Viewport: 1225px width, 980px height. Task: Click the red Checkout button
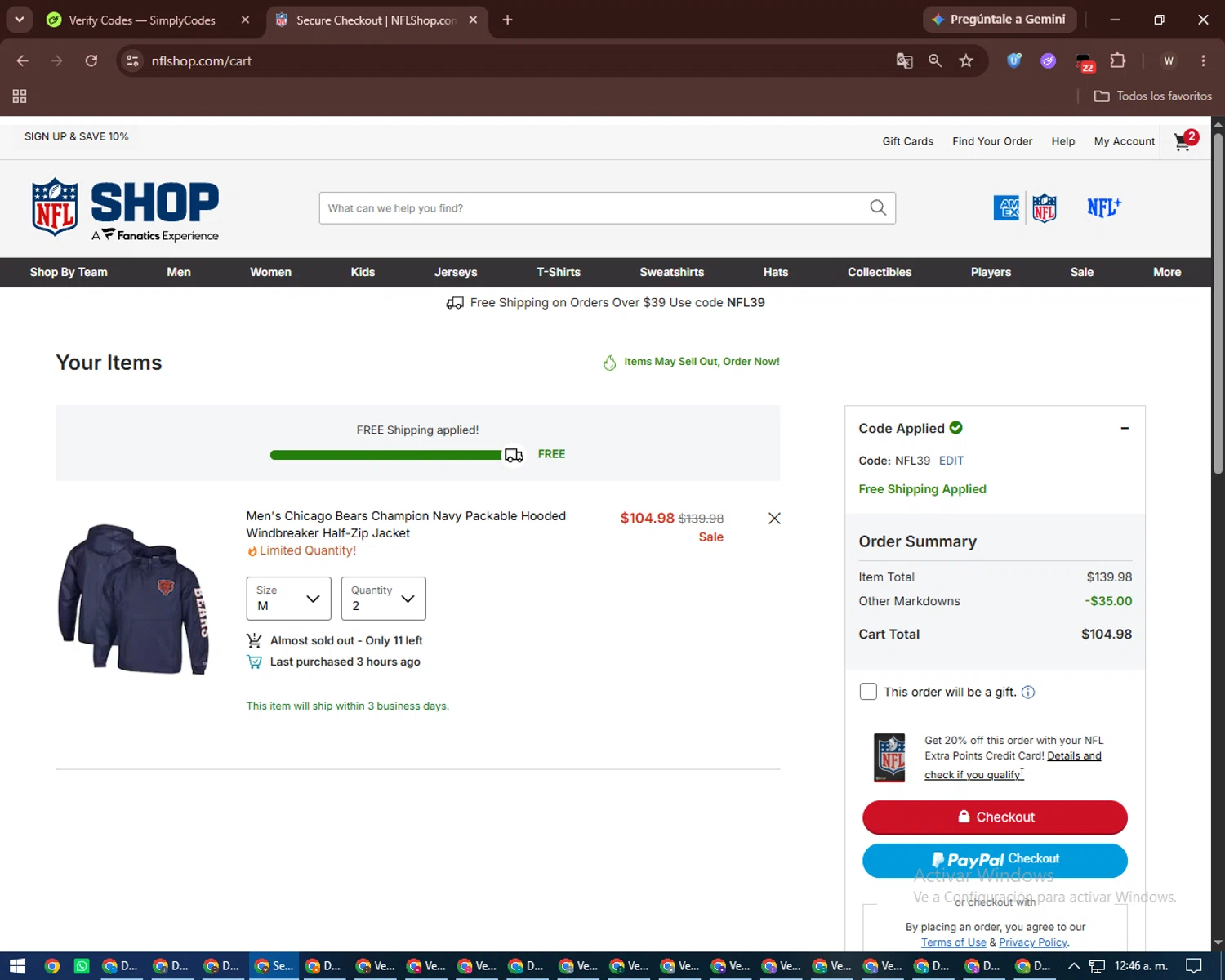[995, 817]
